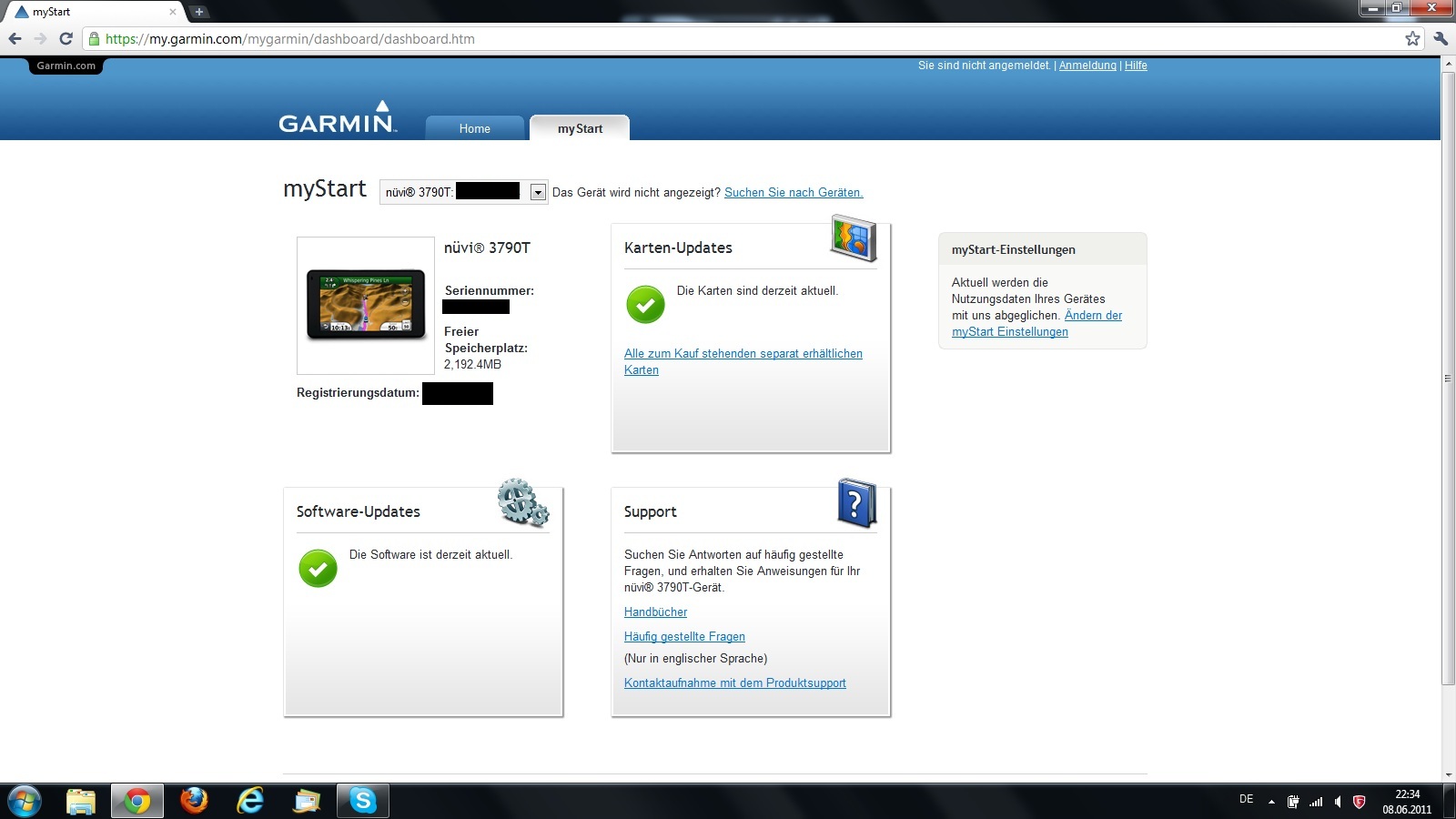This screenshot has height=819, width=1456.
Task: Click the browser address bar
Action: tap(728, 39)
